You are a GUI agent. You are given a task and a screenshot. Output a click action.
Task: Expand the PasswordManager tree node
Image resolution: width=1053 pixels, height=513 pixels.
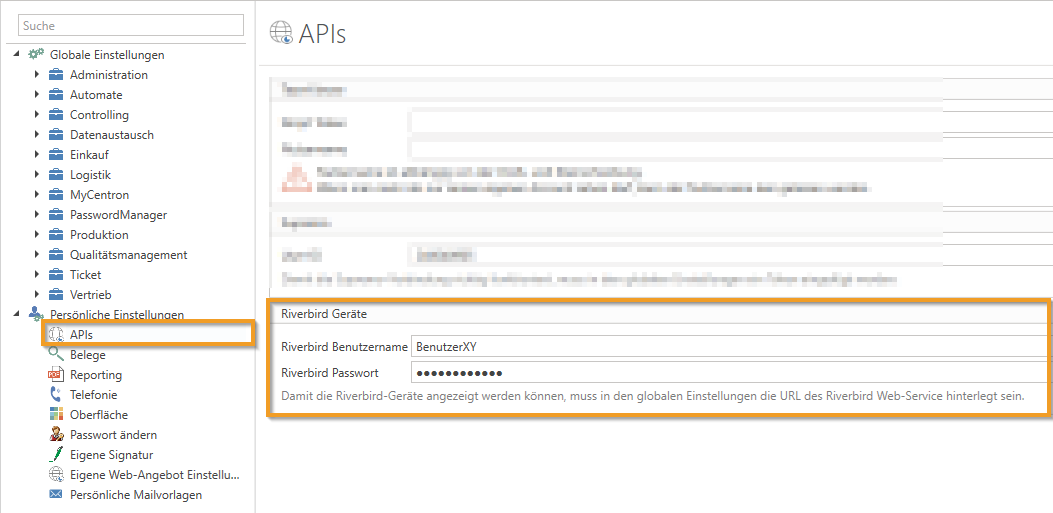36,215
